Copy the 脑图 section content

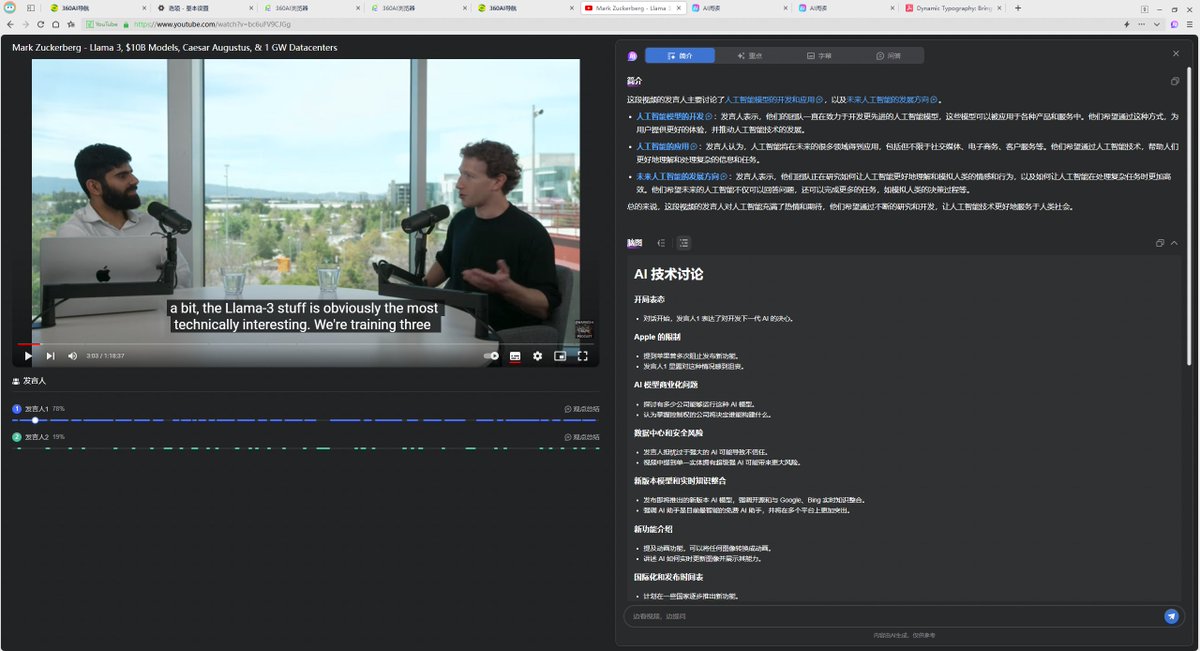pos(1160,243)
